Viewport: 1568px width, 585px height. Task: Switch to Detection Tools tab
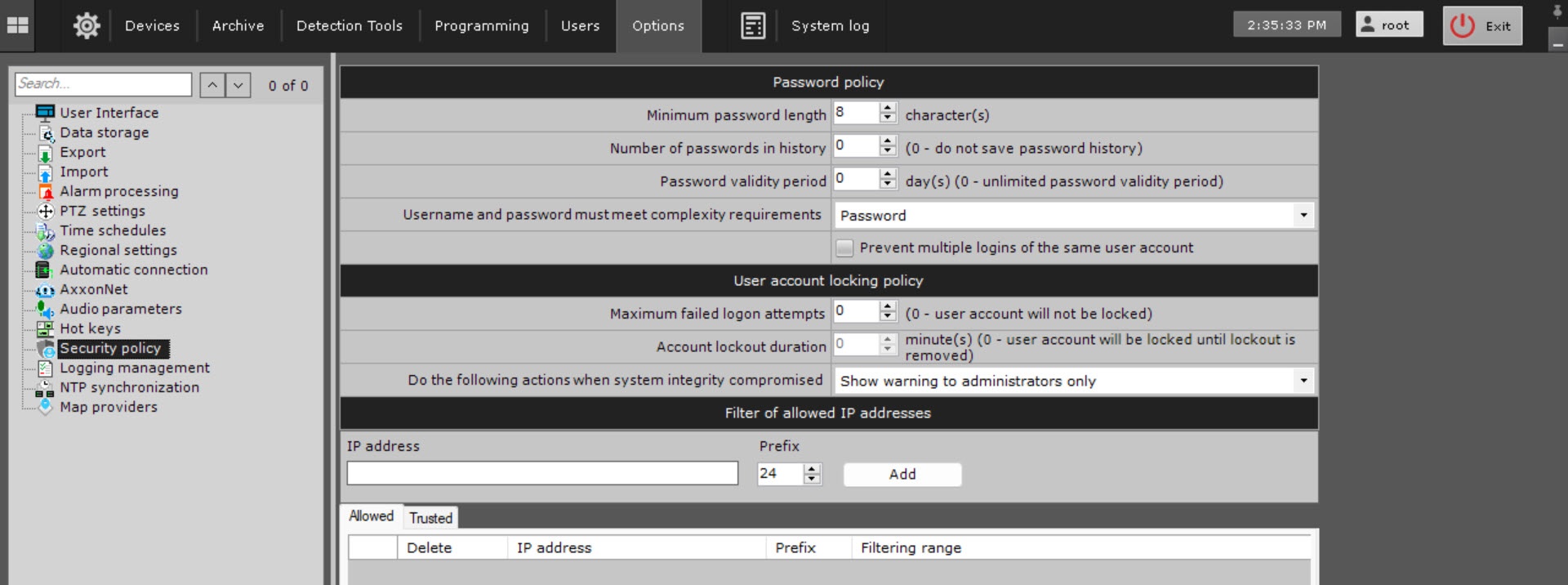[x=350, y=25]
